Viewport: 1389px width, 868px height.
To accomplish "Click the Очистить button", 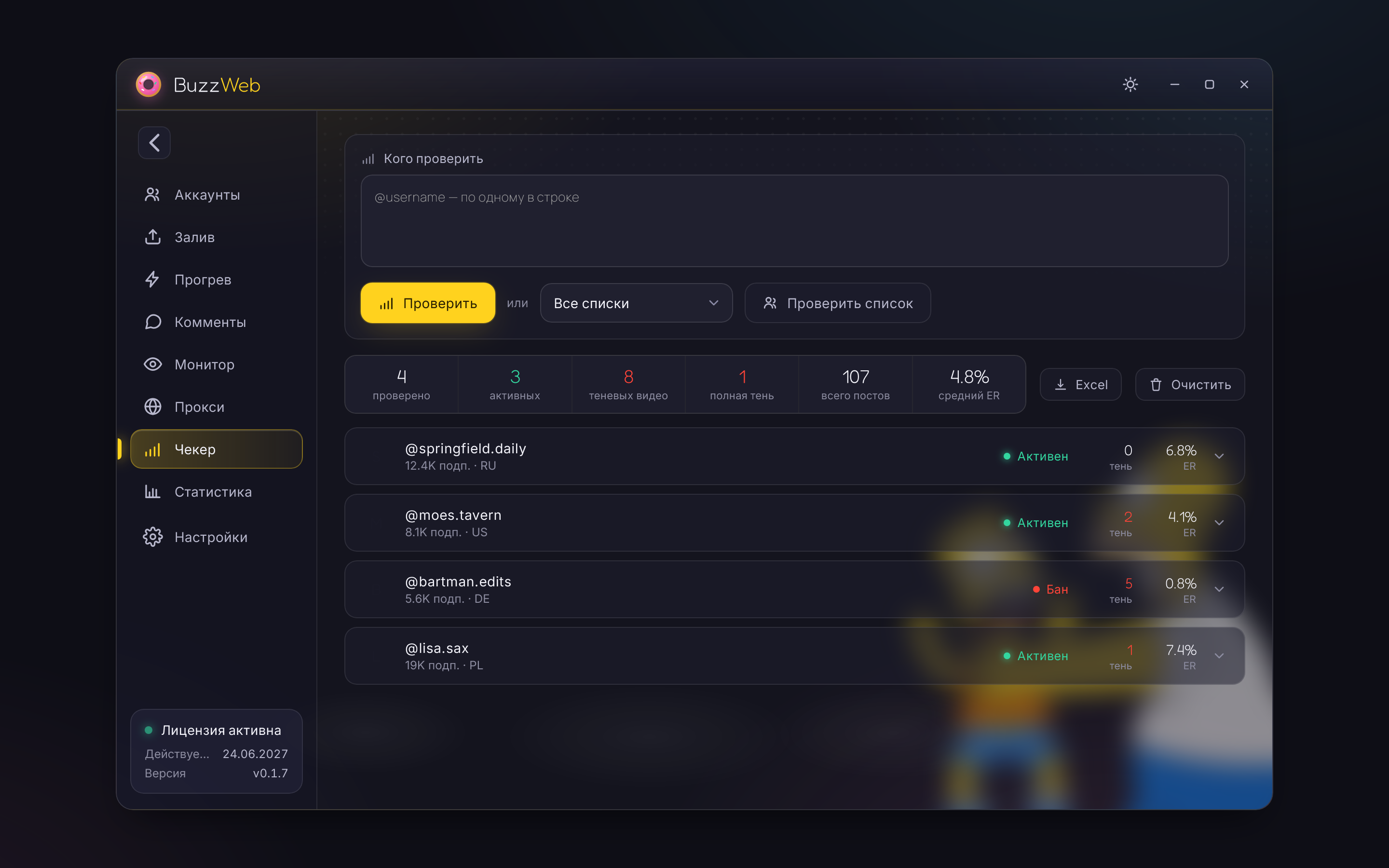I will tap(1190, 385).
